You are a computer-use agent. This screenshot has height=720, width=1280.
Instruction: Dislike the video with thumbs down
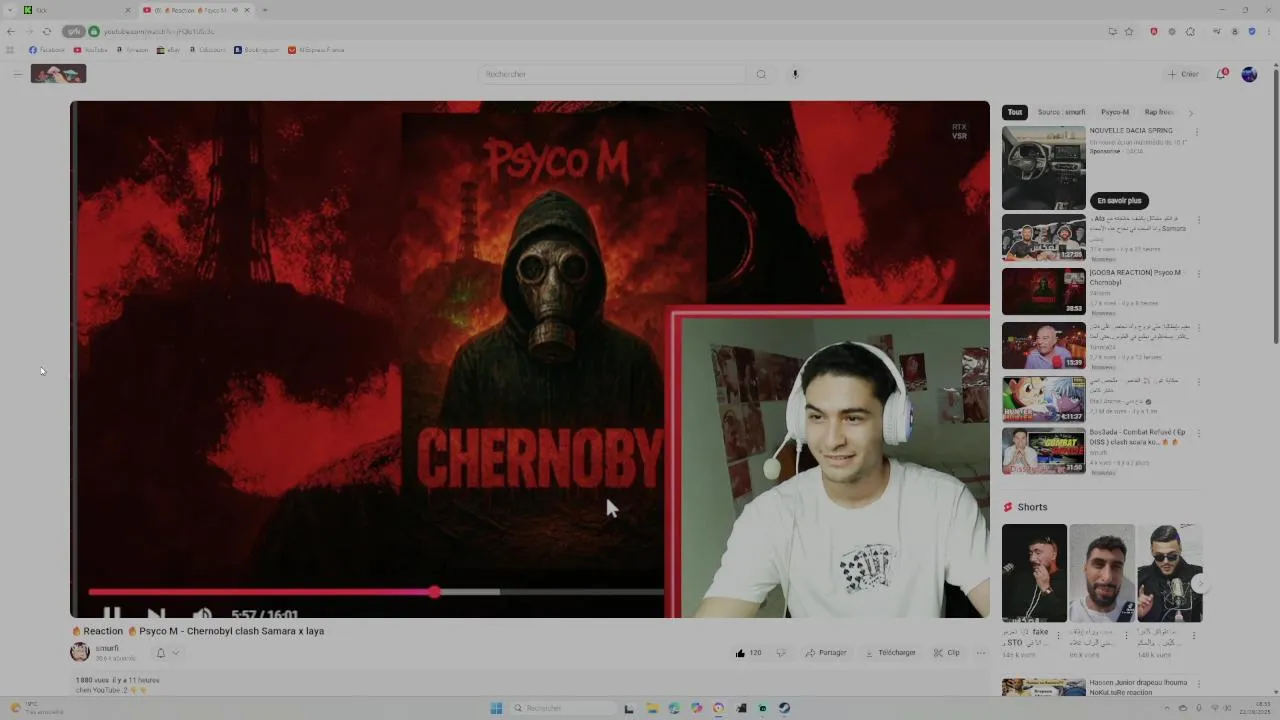coord(781,653)
